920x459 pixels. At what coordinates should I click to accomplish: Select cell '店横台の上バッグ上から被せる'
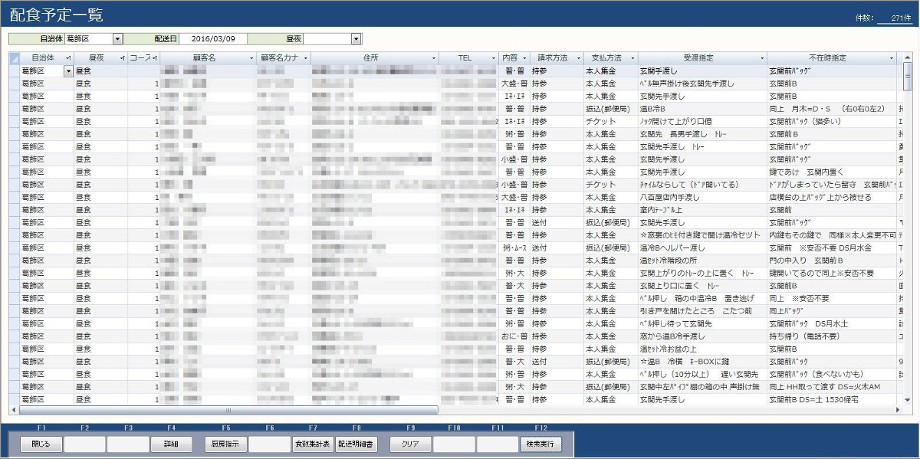pos(832,197)
